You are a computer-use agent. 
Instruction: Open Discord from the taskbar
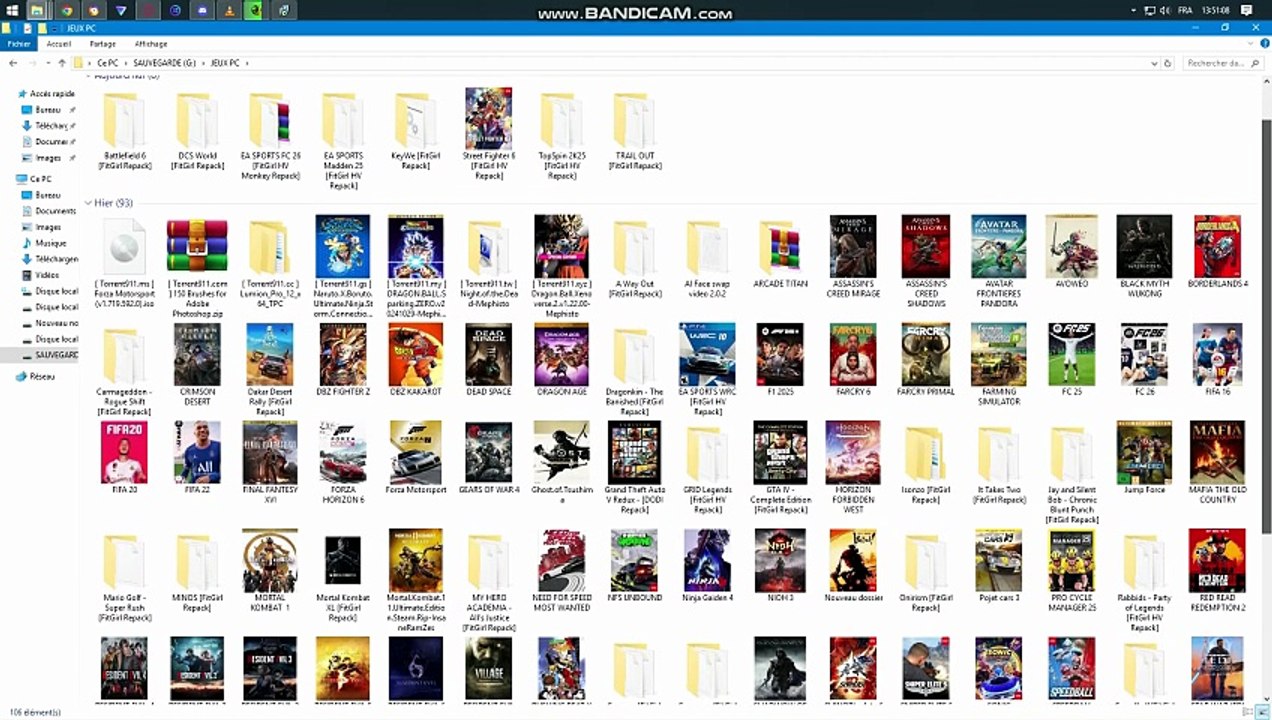203,10
